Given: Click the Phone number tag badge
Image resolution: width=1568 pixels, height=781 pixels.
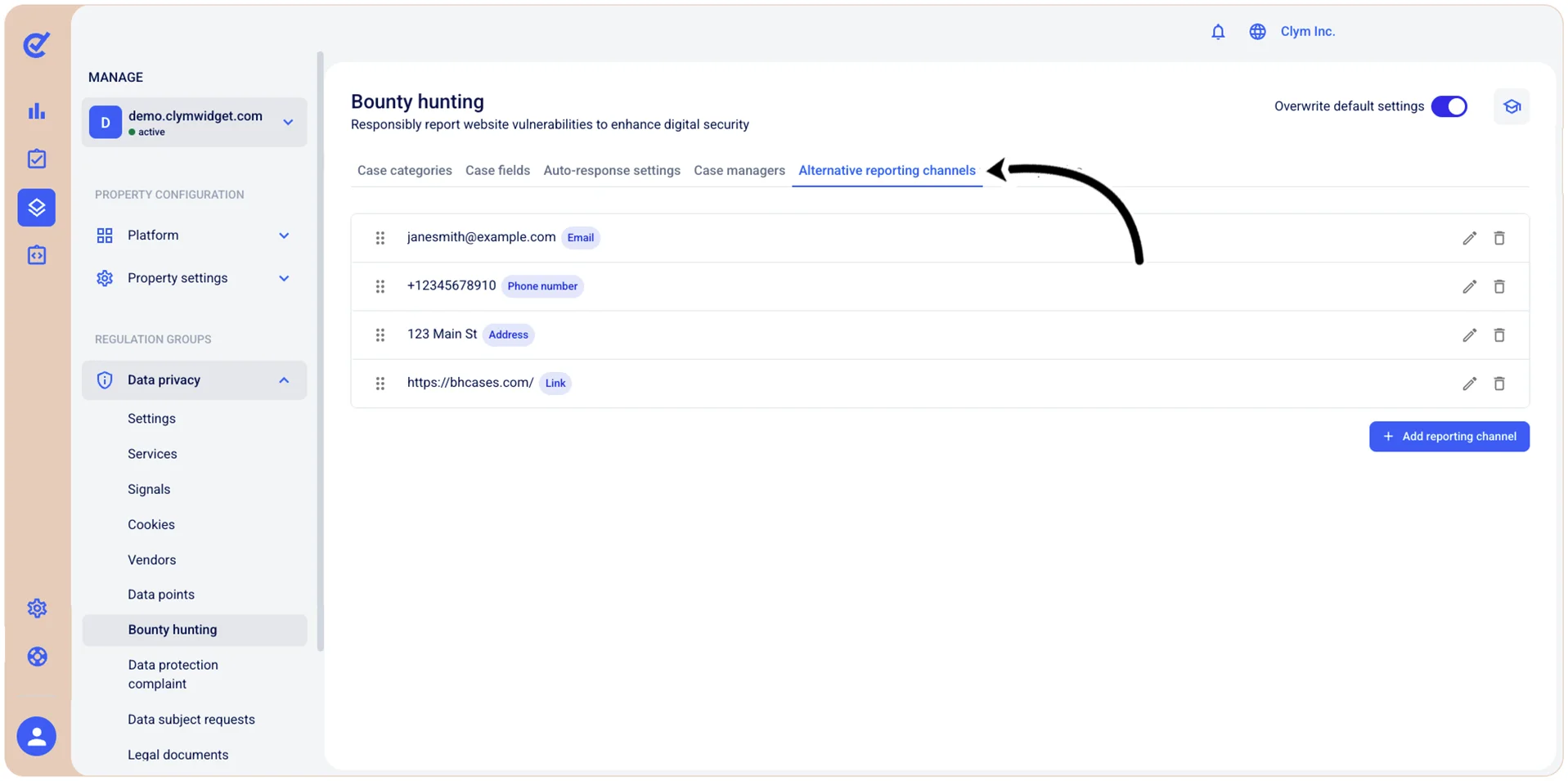Looking at the screenshot, I should coord(542,286).
